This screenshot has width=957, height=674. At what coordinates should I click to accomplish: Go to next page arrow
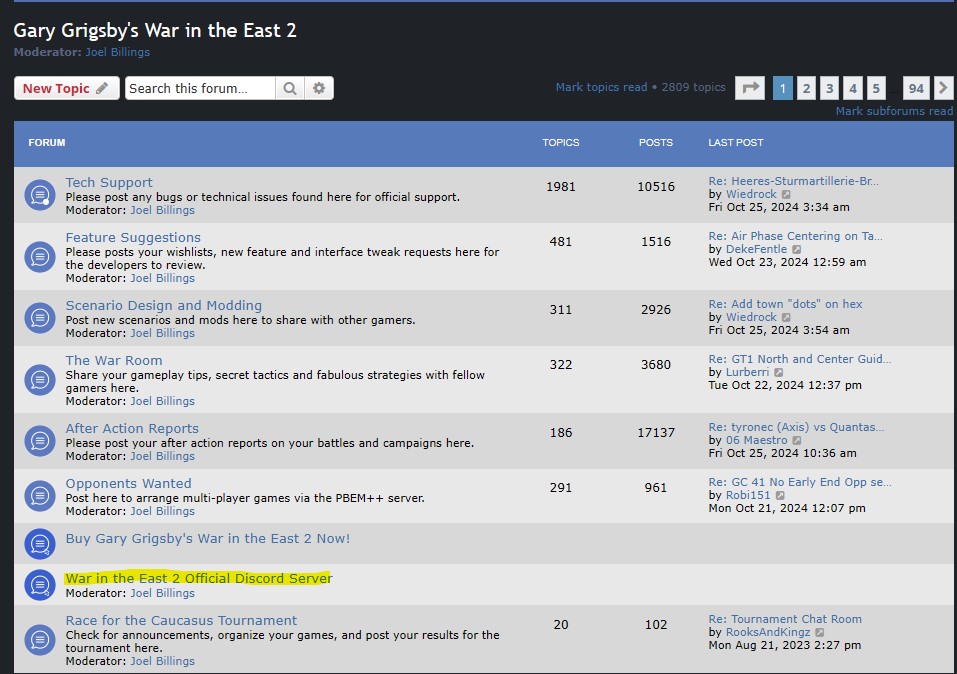[943, 88]
